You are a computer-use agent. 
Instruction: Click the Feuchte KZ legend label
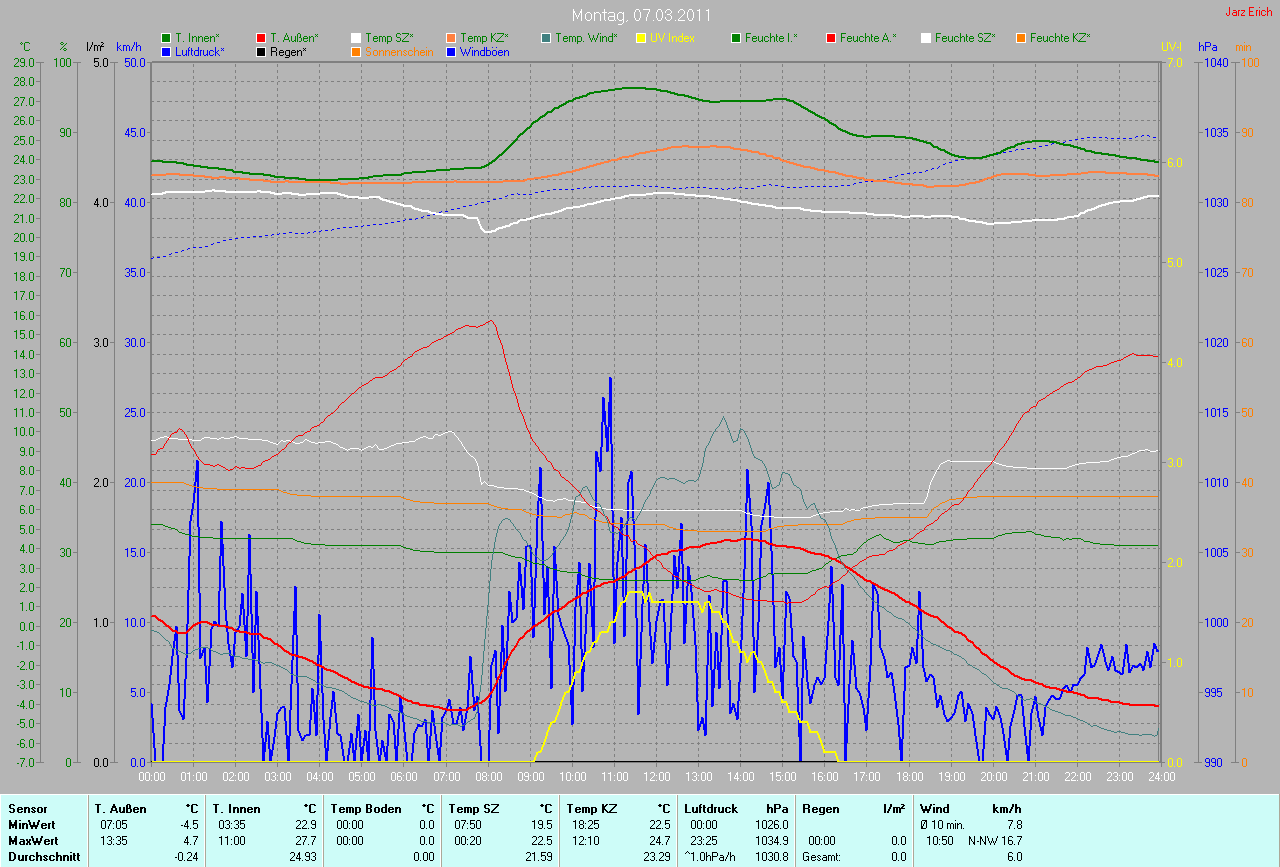point(1060,38)
